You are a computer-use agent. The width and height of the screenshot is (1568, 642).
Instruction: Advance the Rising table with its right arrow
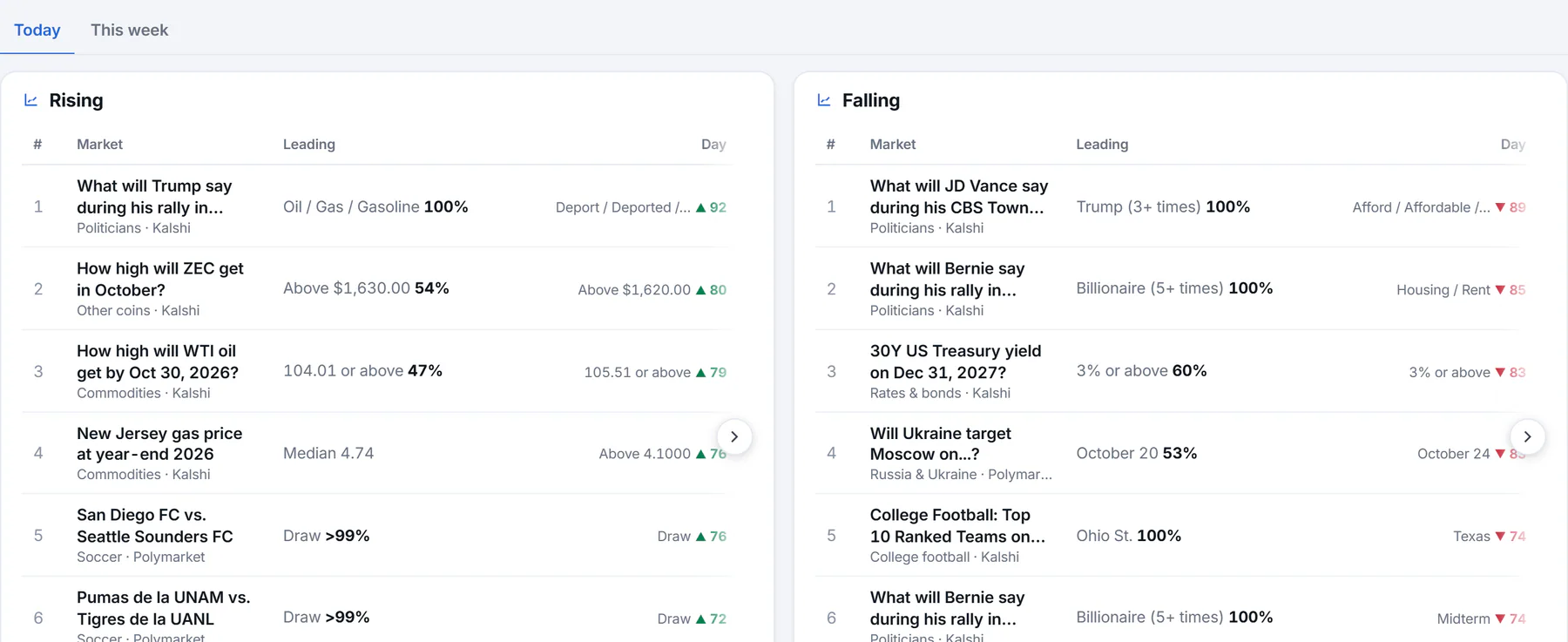tap(734, 436)
